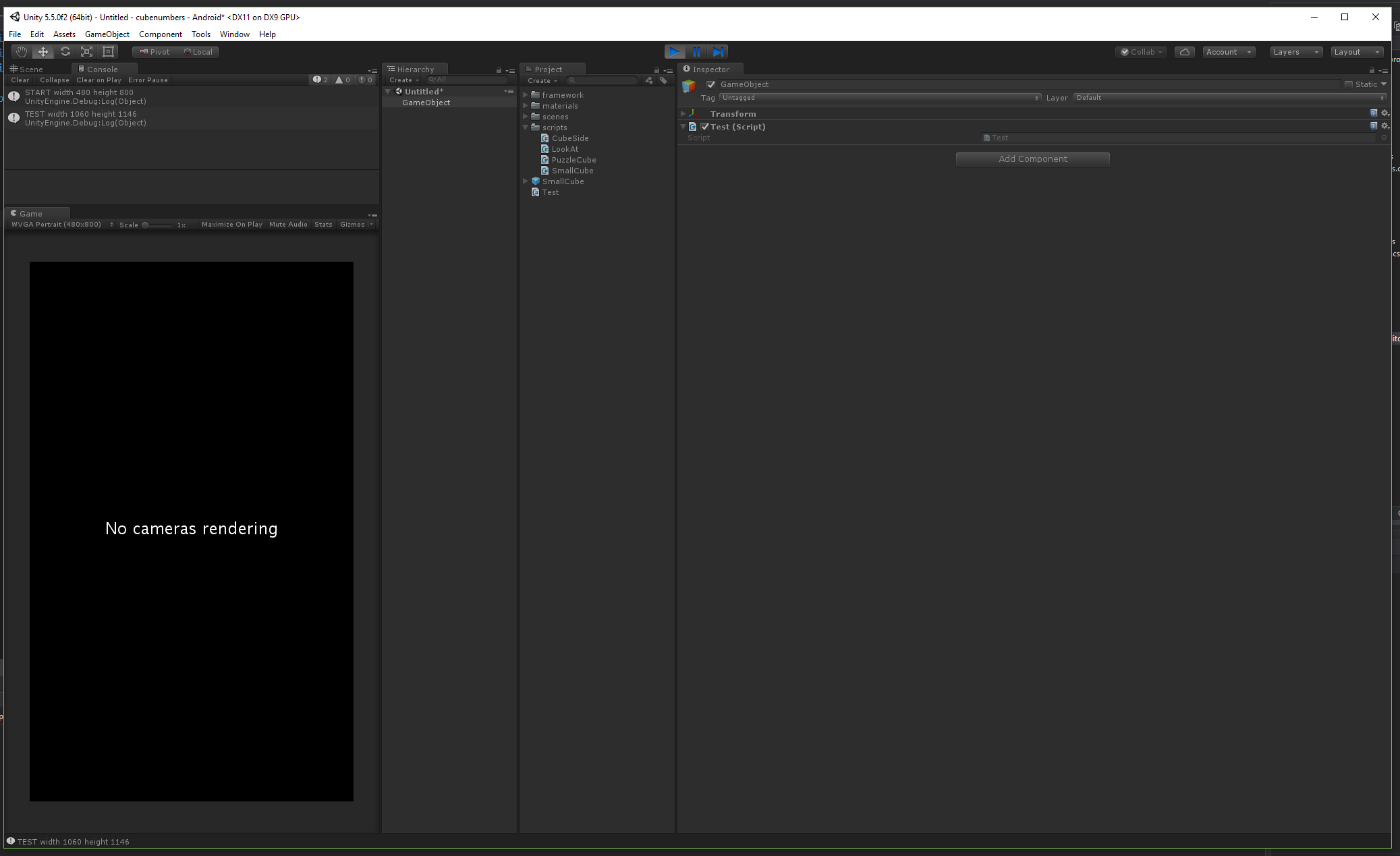
Task: Toggle the Static checkbox in the Inspector
Action: [1349, 84]
